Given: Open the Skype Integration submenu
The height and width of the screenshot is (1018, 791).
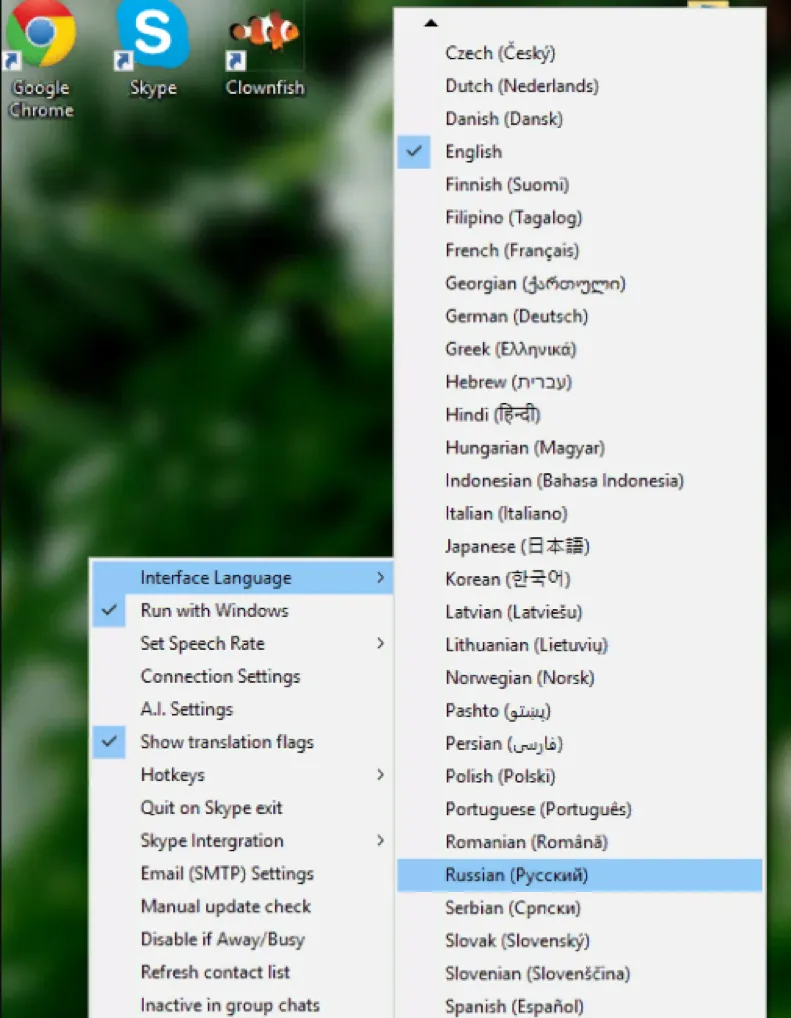Looking at the screenshot, I should point(242,841).
